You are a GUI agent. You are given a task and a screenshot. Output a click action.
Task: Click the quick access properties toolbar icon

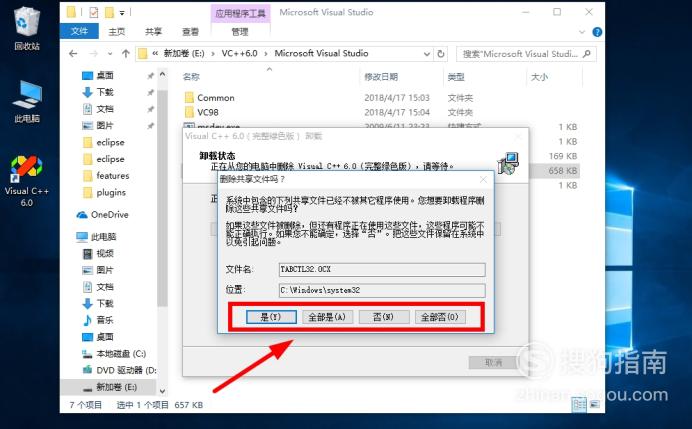pyautogui.click(x=94, y=12)
